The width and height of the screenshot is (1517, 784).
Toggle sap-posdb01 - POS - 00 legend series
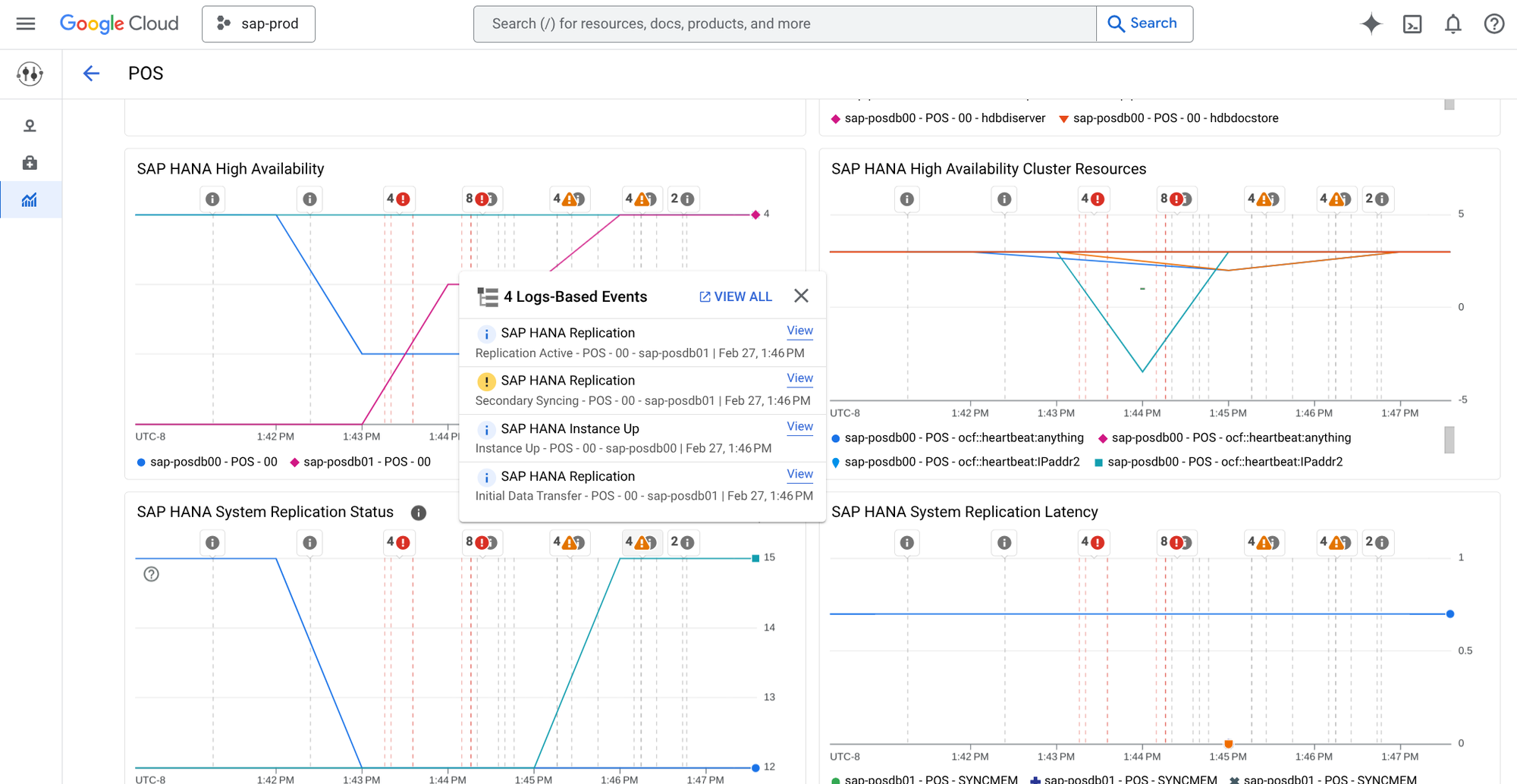pos(360,462)
